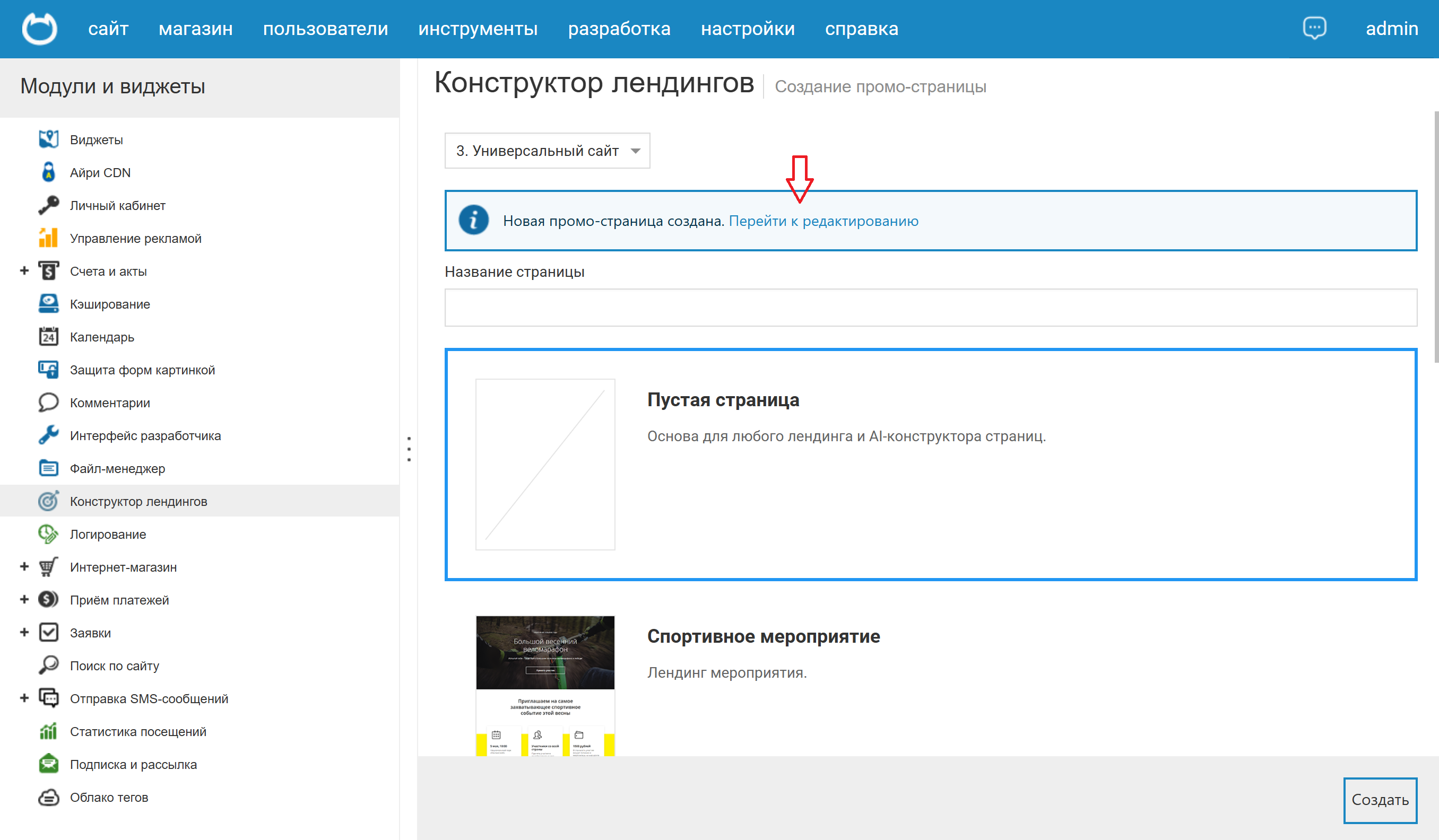This screenshot has height=840, width=1439.
Task: Open Управление рекламой in the sidebar
Action: point(136,239)
